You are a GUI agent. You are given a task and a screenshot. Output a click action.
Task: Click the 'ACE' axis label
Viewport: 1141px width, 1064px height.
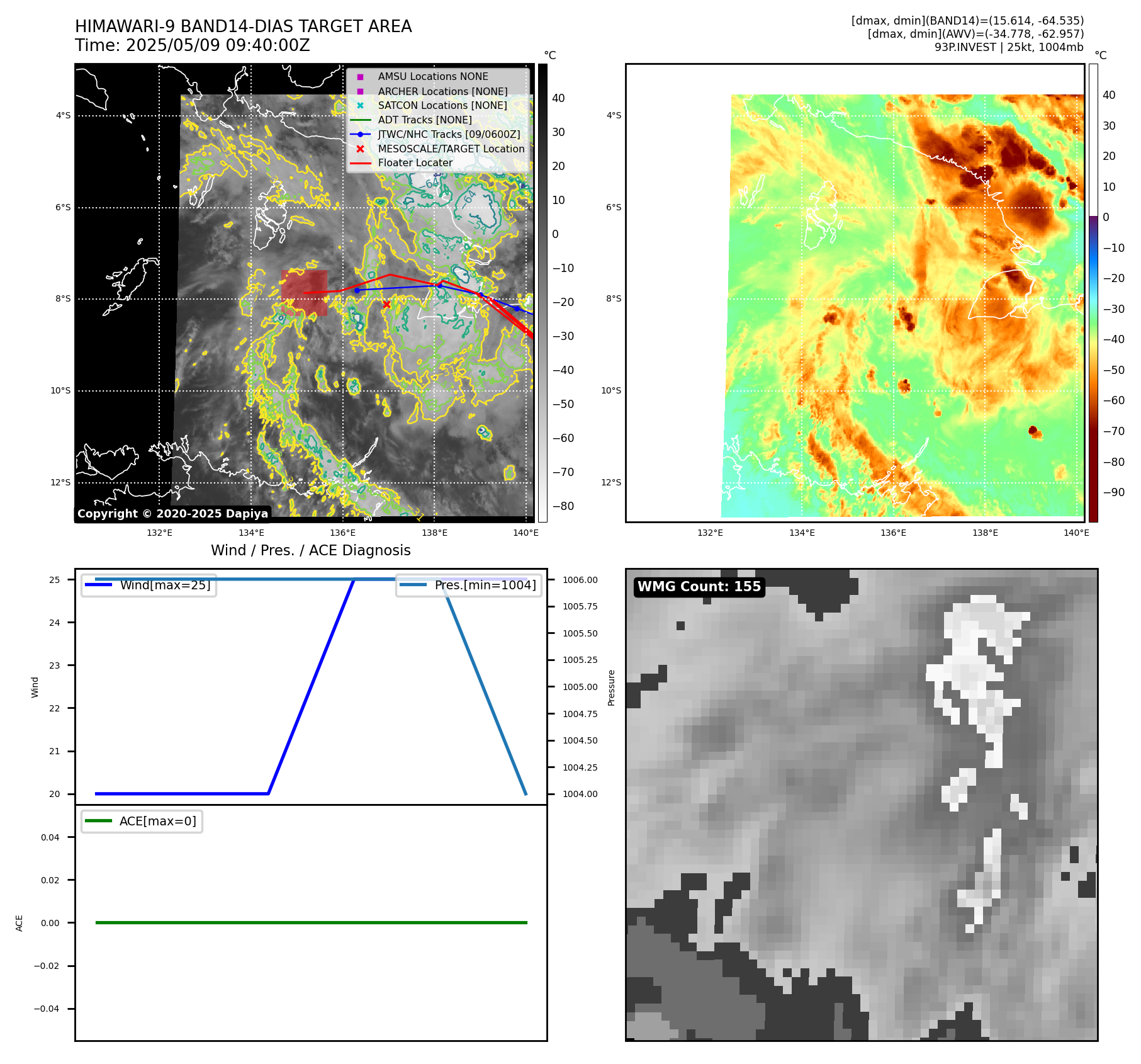coord(19,923)
